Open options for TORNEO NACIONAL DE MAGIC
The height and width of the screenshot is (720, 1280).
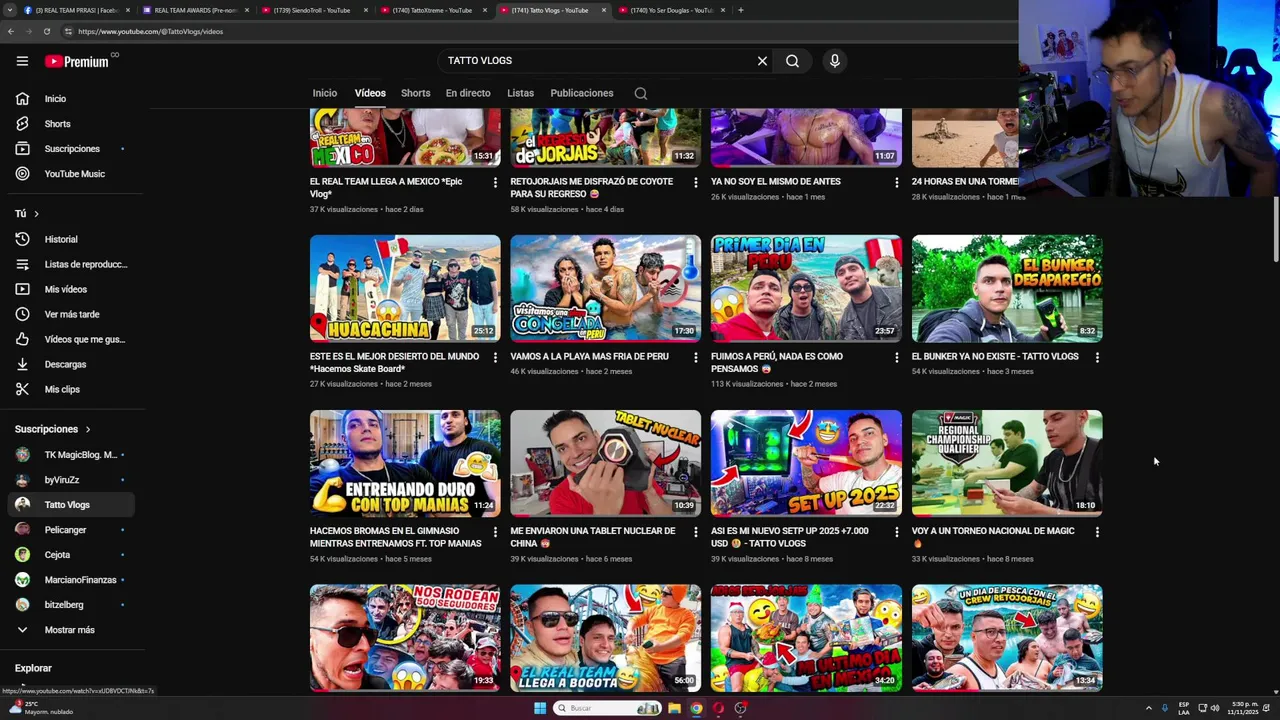point(1097,533)
